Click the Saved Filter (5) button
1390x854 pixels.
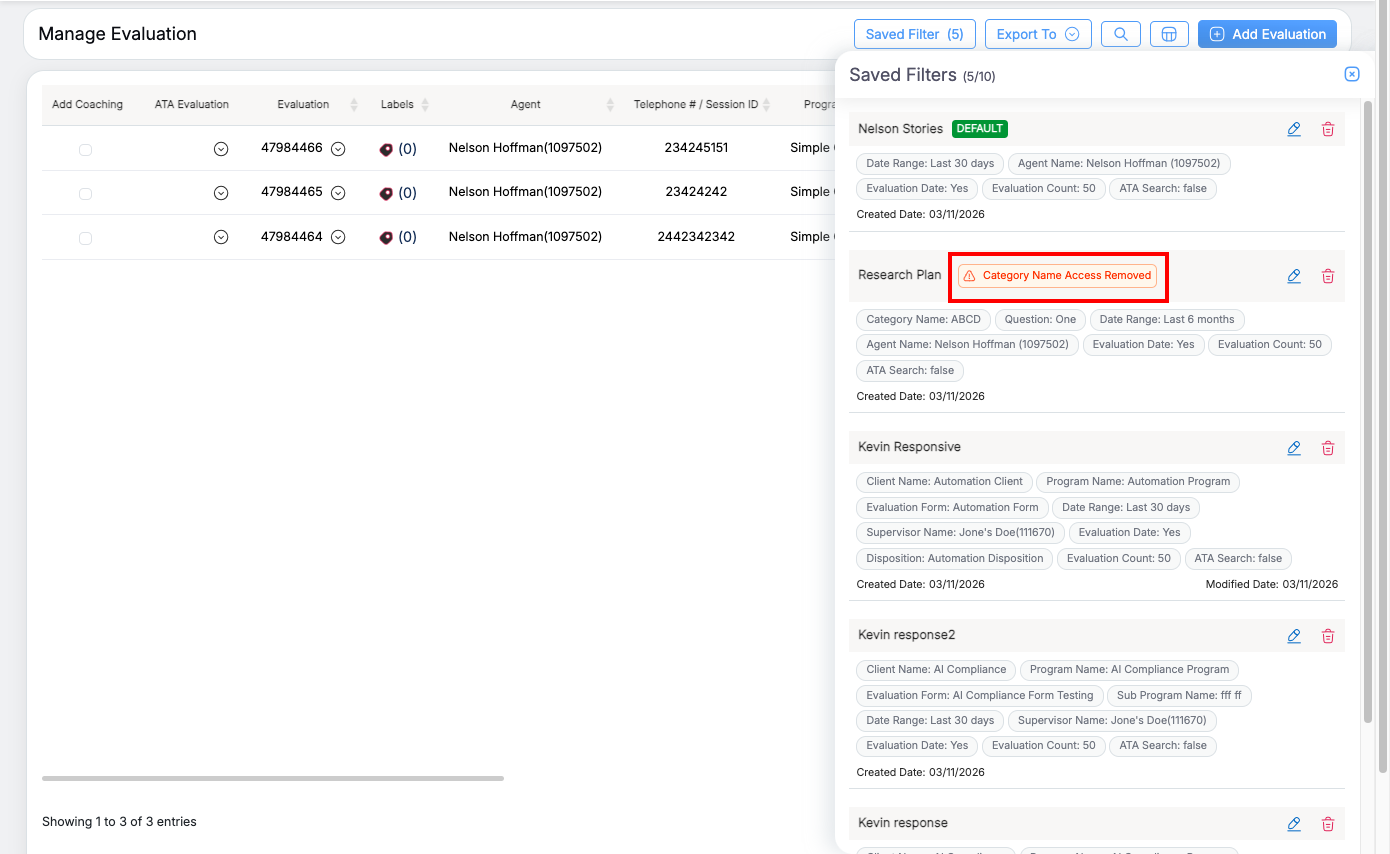coord(914,34)
